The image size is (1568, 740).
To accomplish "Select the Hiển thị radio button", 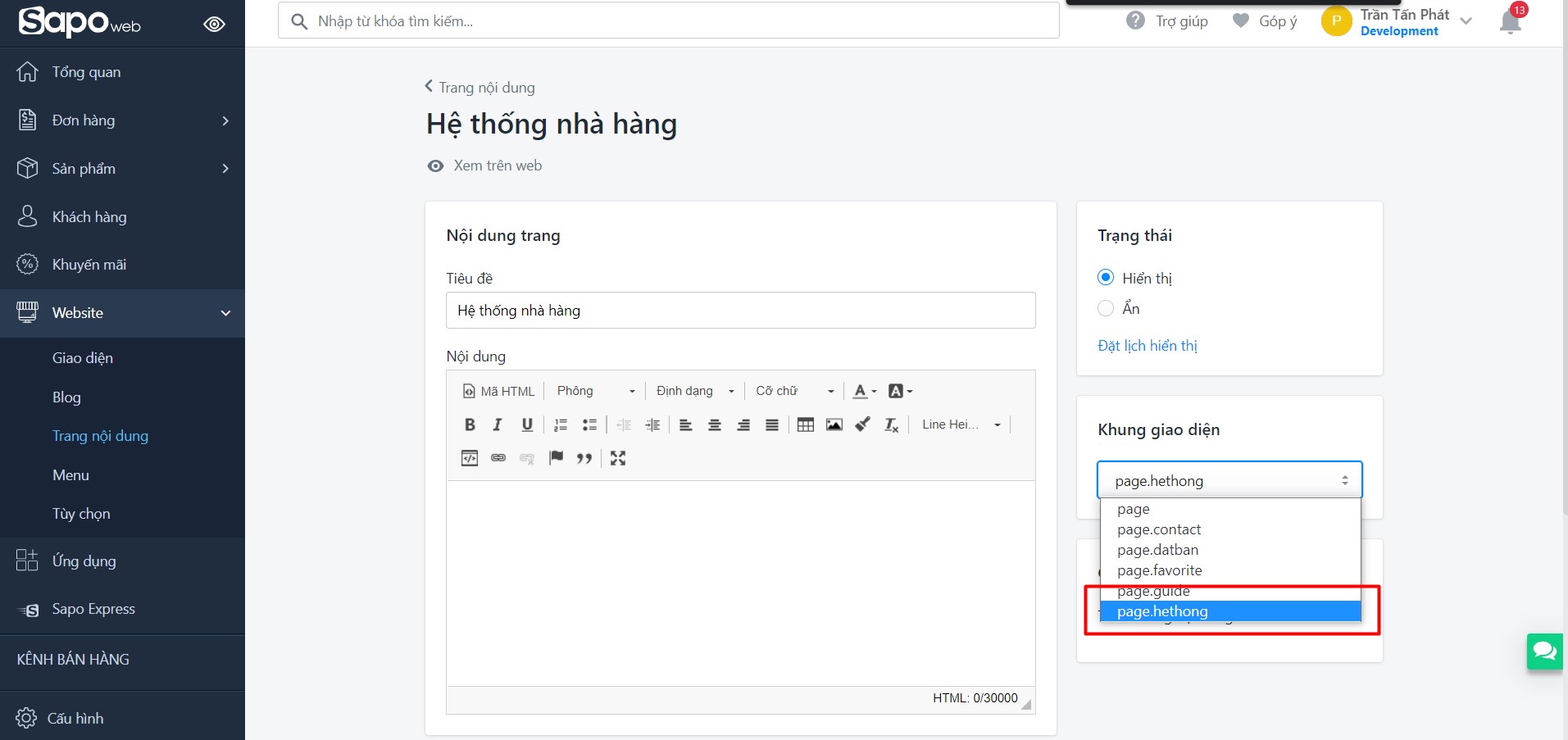I will point(1106,278).
